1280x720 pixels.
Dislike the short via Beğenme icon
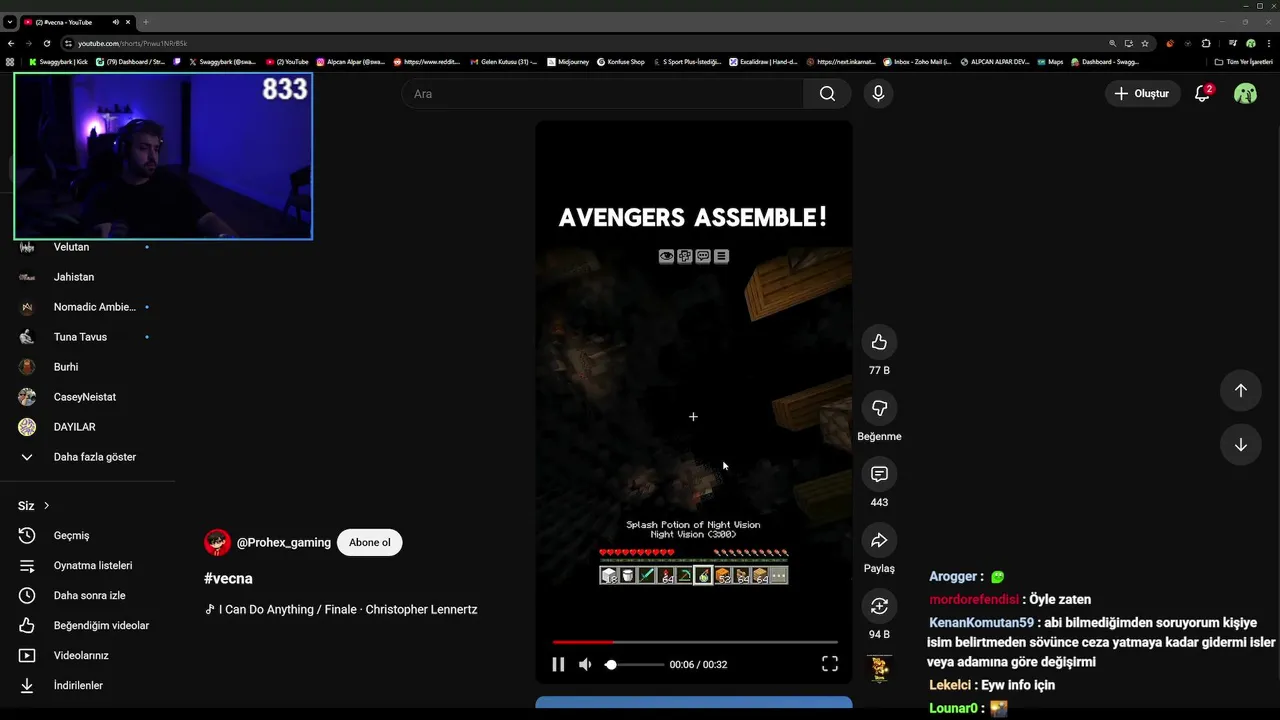[879, 408]
